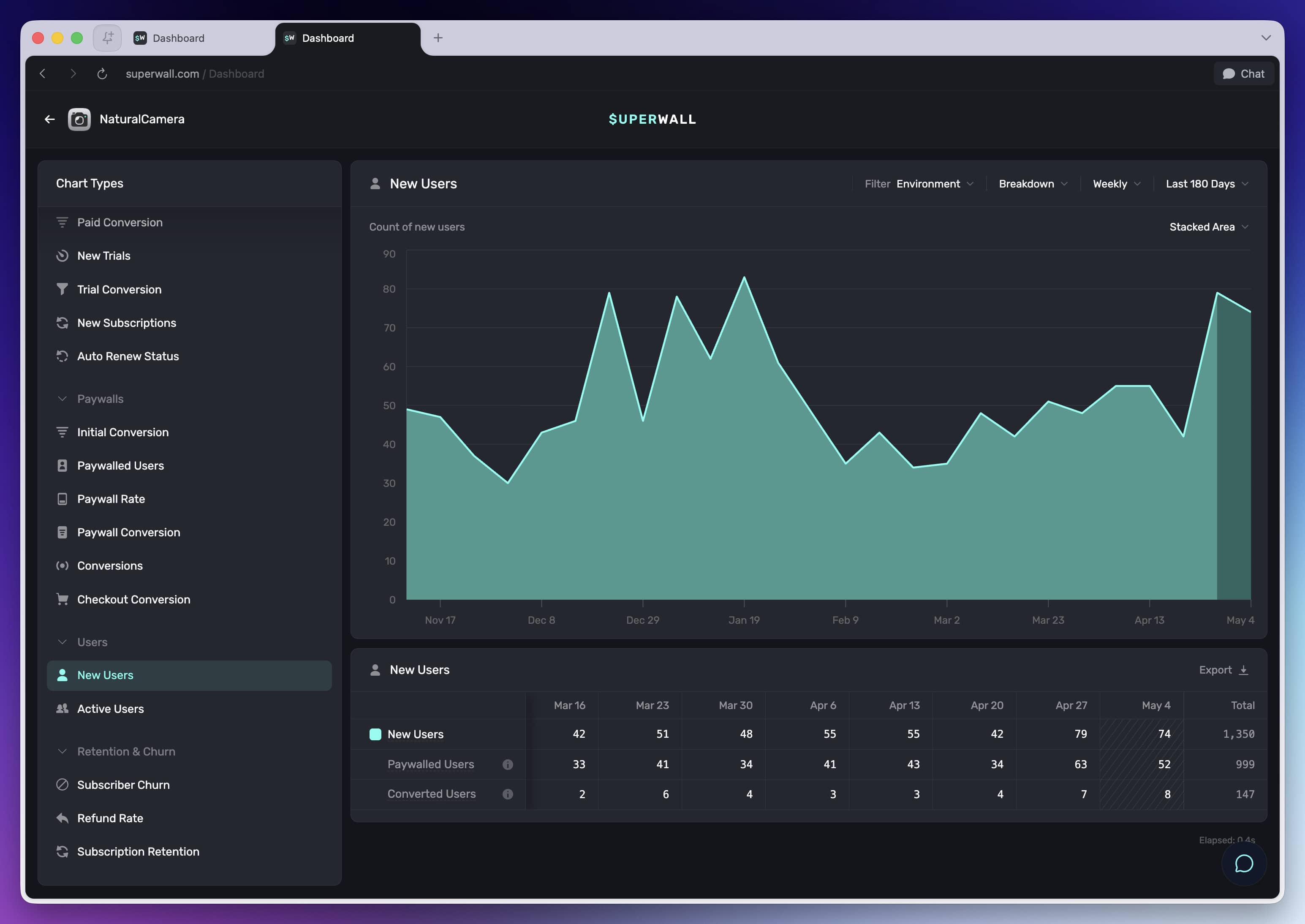This screenshot has height=924, width=1305.
Task: Click the Checkout Conversion cart icon
Action: click(62, 599)
